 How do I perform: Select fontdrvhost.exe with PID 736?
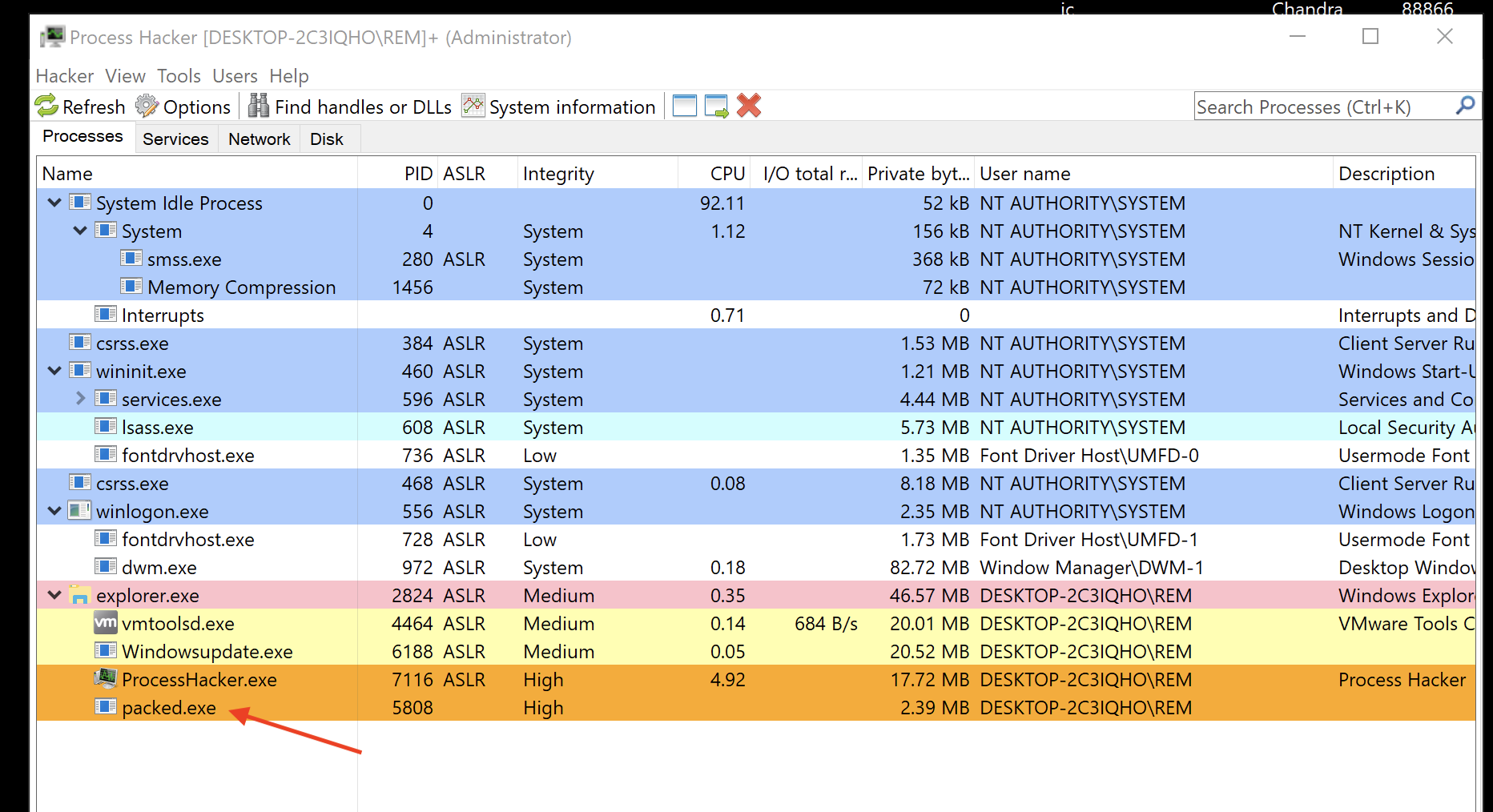755,455
